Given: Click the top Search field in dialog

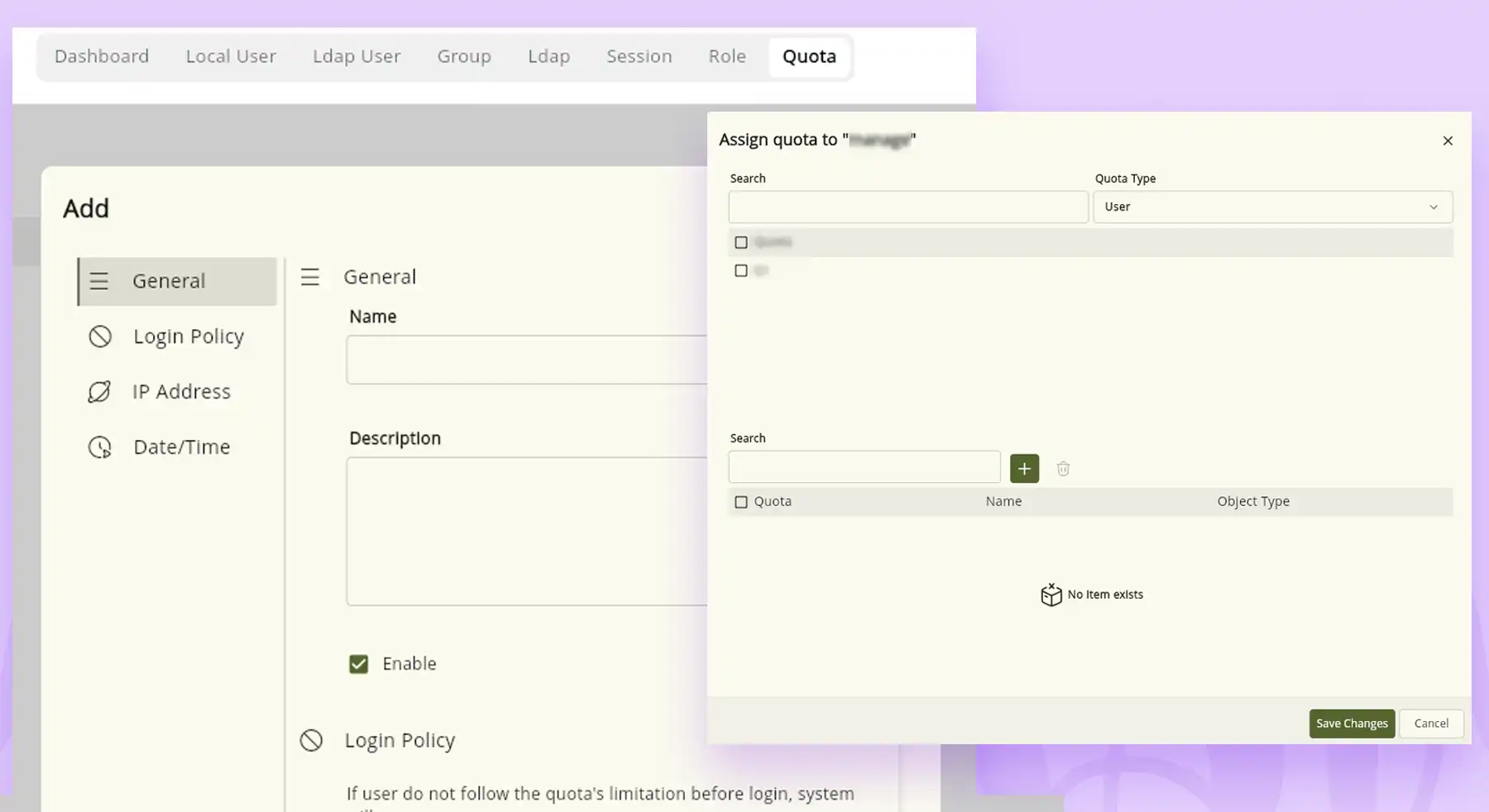Looking at the screenshot, I should 907,207.
